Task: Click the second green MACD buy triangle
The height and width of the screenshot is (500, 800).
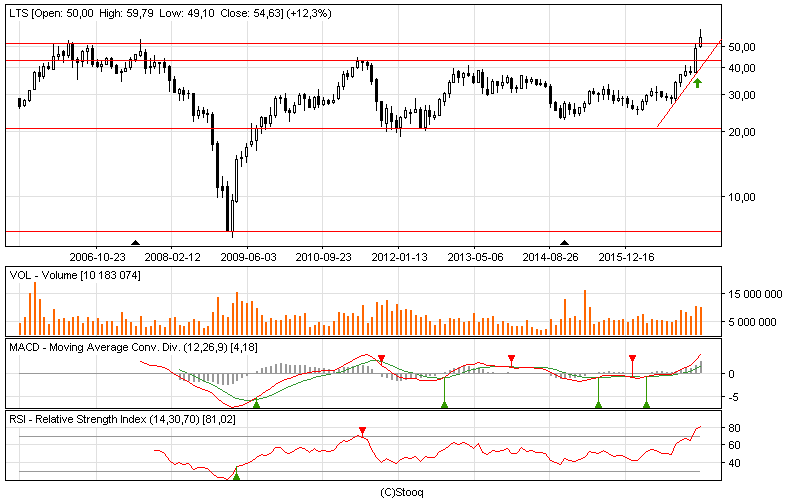Action: pyautogui.click(x=444, y=404)
